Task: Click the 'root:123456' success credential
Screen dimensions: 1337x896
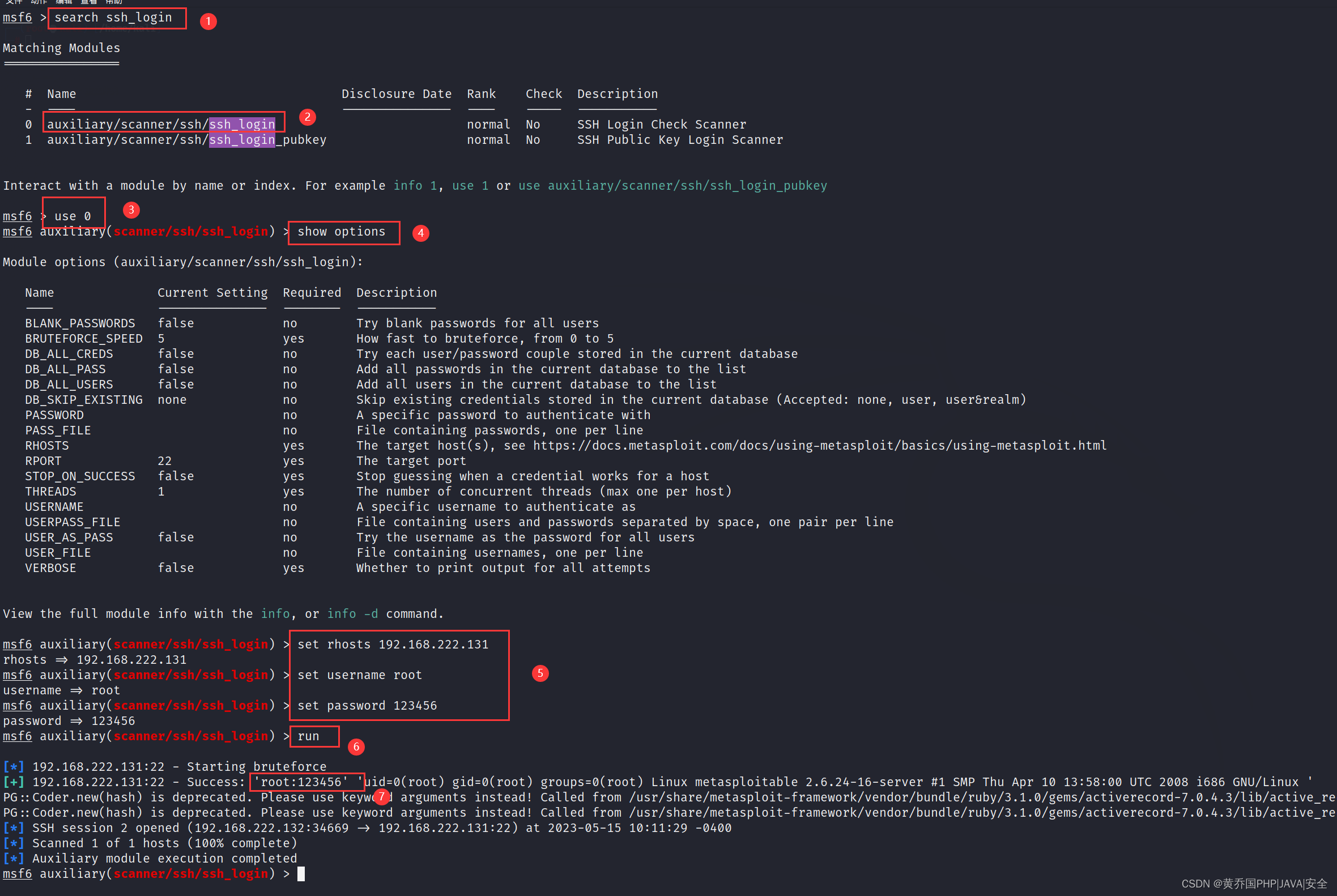Action: [301, 782]
